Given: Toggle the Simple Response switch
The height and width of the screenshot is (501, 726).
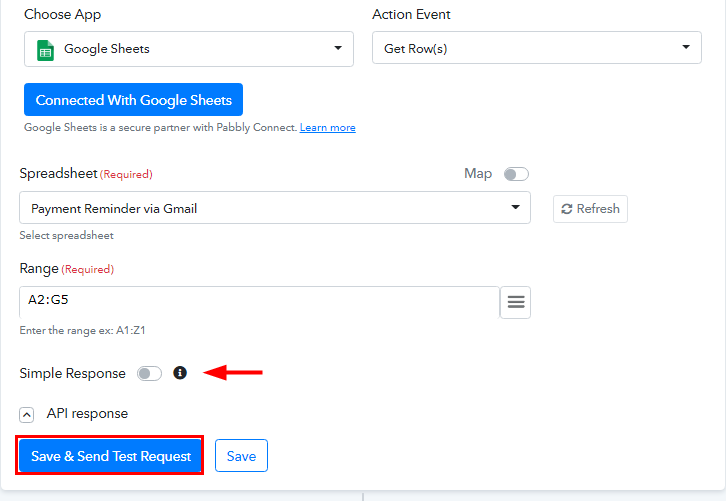Looking at the screenshot, I should pos(149,373).
